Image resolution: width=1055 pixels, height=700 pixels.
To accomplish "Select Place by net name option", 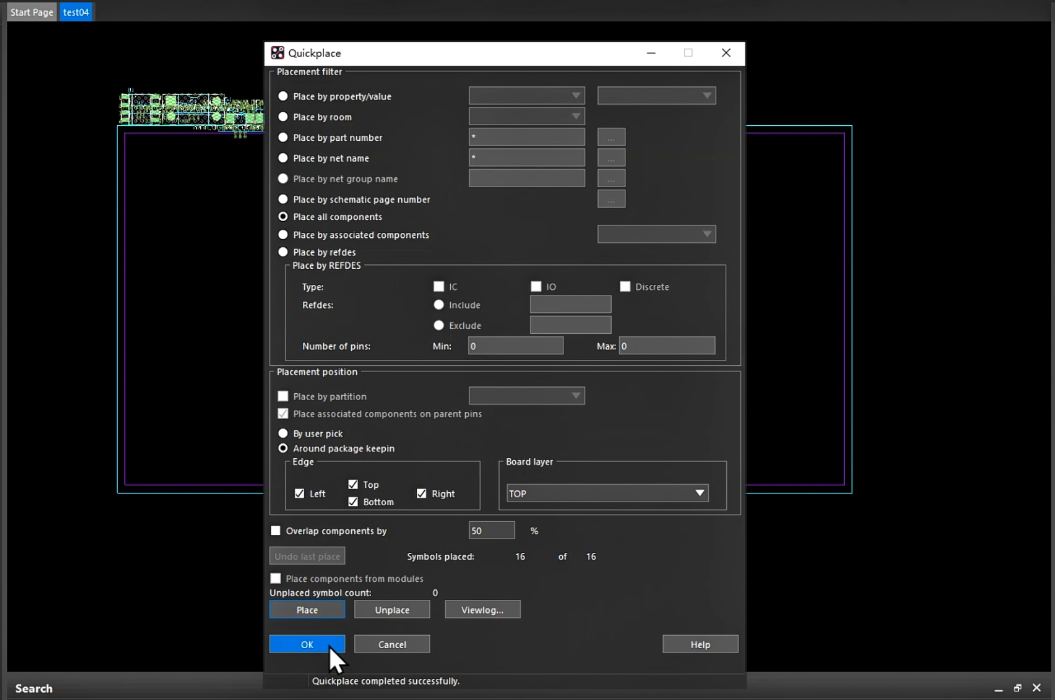I will pyautogui.click(x=283, y=158).
